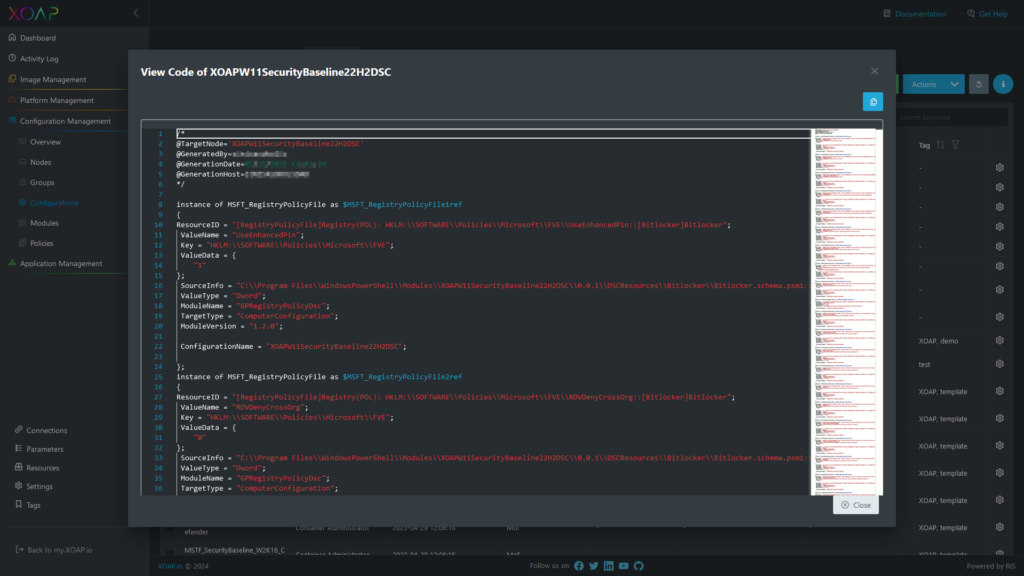
Task: Close the View Code dialog with the X
Action: click(x=874, y=71)
